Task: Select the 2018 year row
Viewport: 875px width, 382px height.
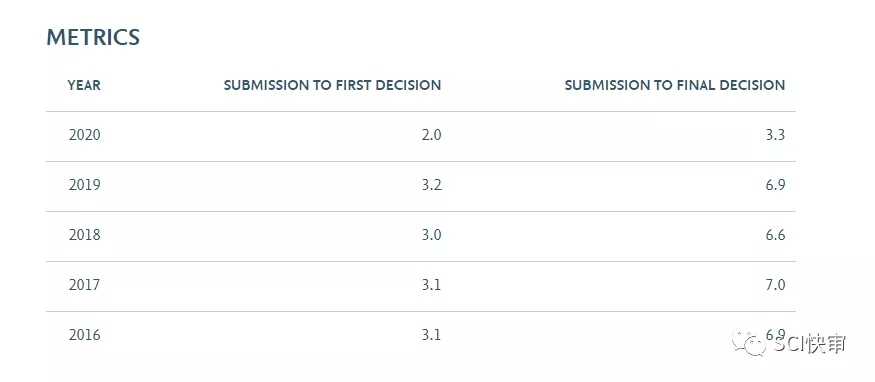Action: tap(421, 236)
